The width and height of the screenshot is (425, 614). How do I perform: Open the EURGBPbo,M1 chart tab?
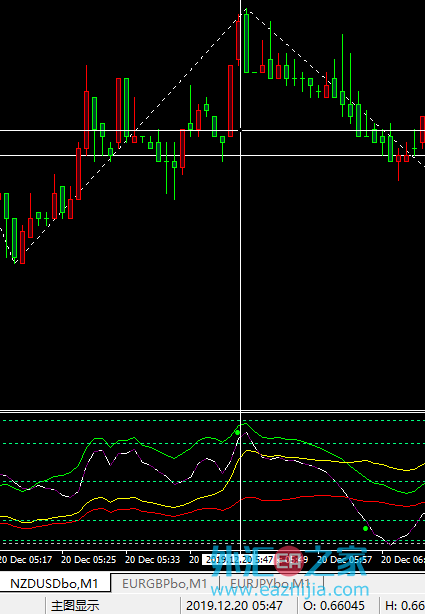pyautogui.click(x=165, y=584)
